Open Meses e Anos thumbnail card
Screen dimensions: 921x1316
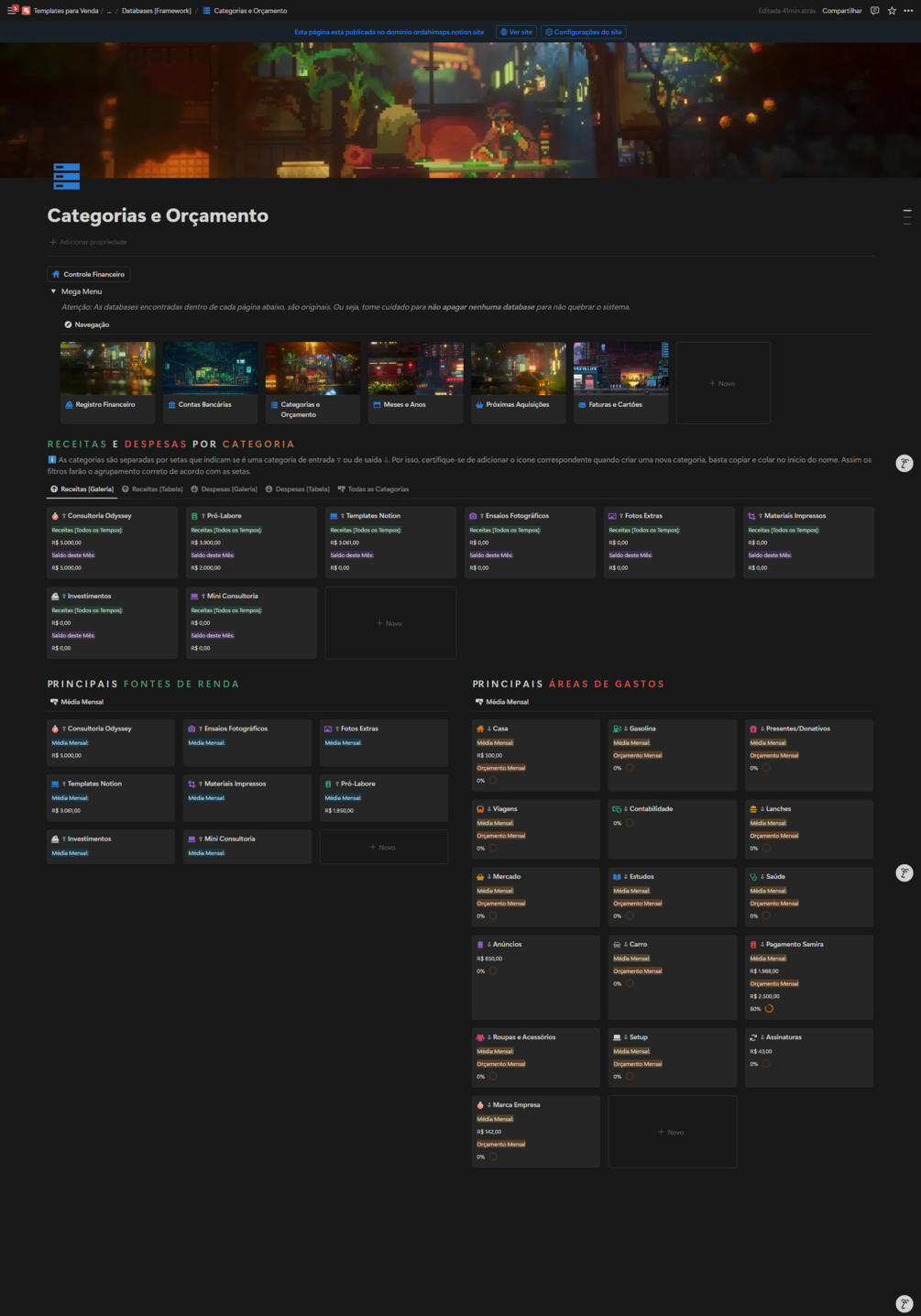pos(415,382)
